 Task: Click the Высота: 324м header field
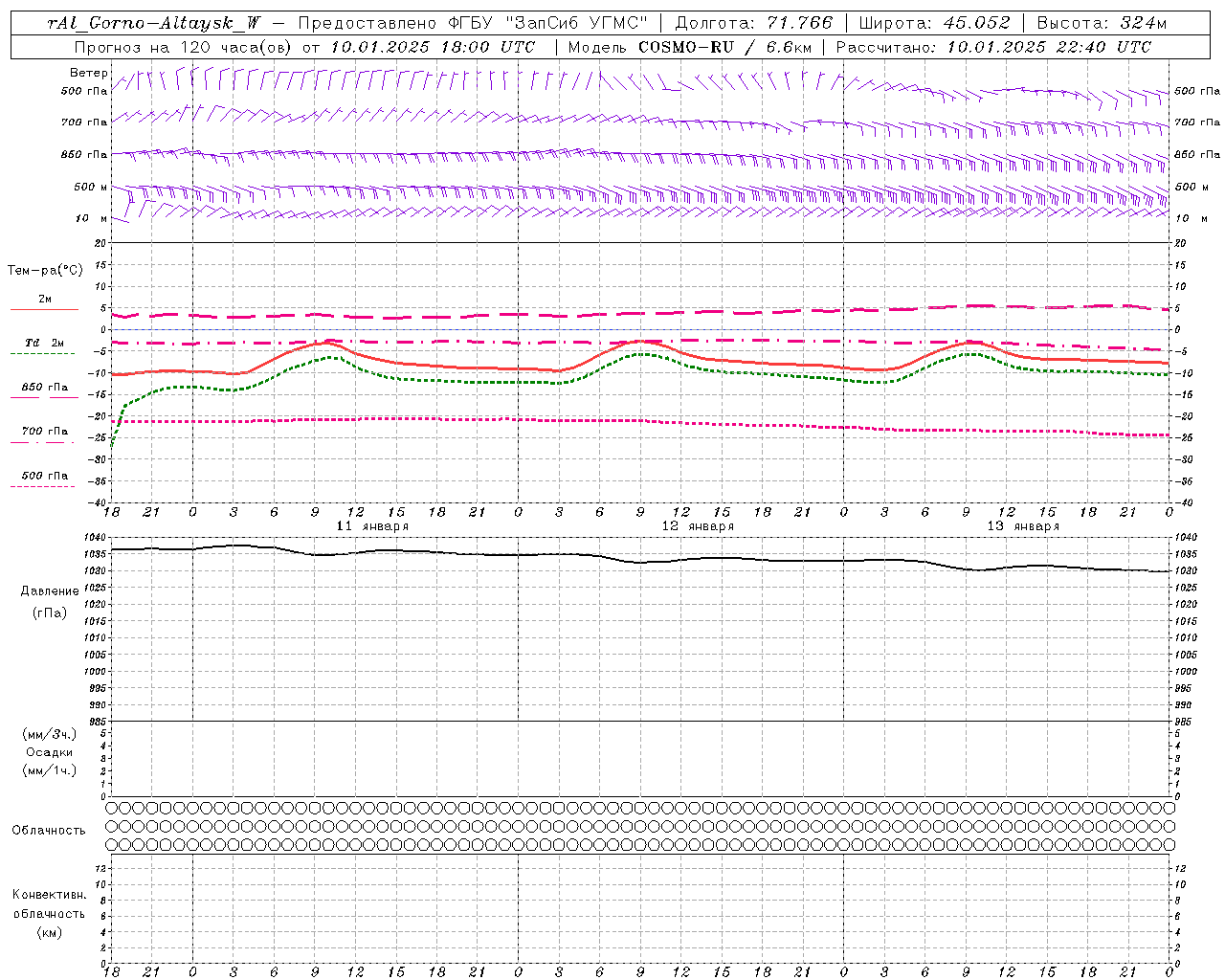point(1102,23)
